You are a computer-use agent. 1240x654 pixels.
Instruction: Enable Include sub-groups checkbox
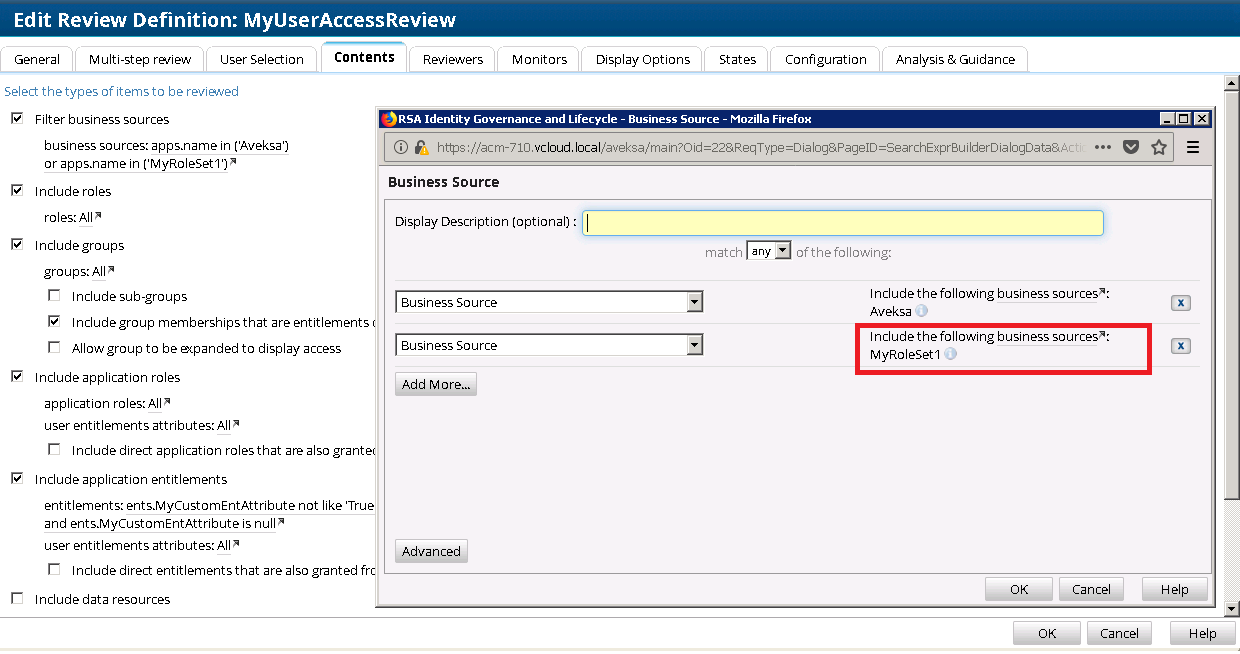pyautogui.click(x=54, y=296)
